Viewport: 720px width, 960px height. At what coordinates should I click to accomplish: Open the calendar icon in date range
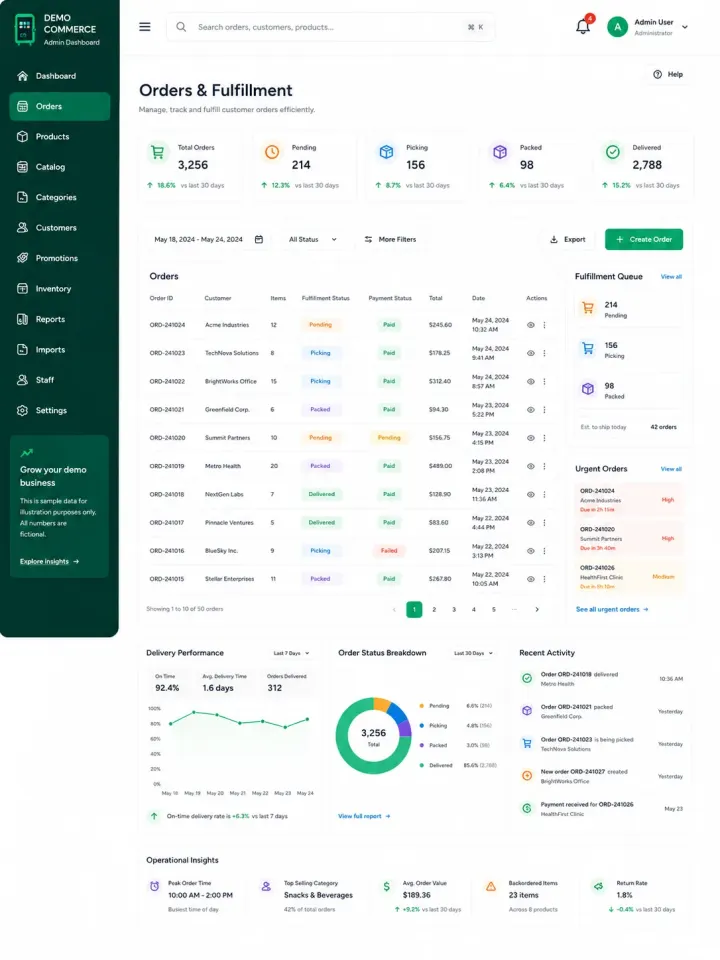tap(259, 239)
